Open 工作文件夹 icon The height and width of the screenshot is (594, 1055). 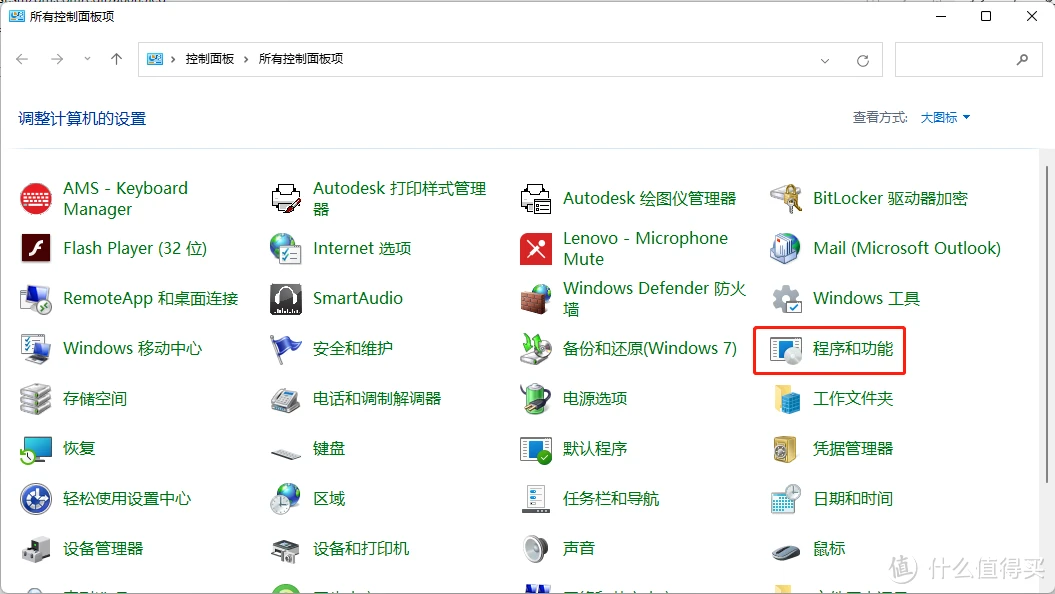click(786, 398)
